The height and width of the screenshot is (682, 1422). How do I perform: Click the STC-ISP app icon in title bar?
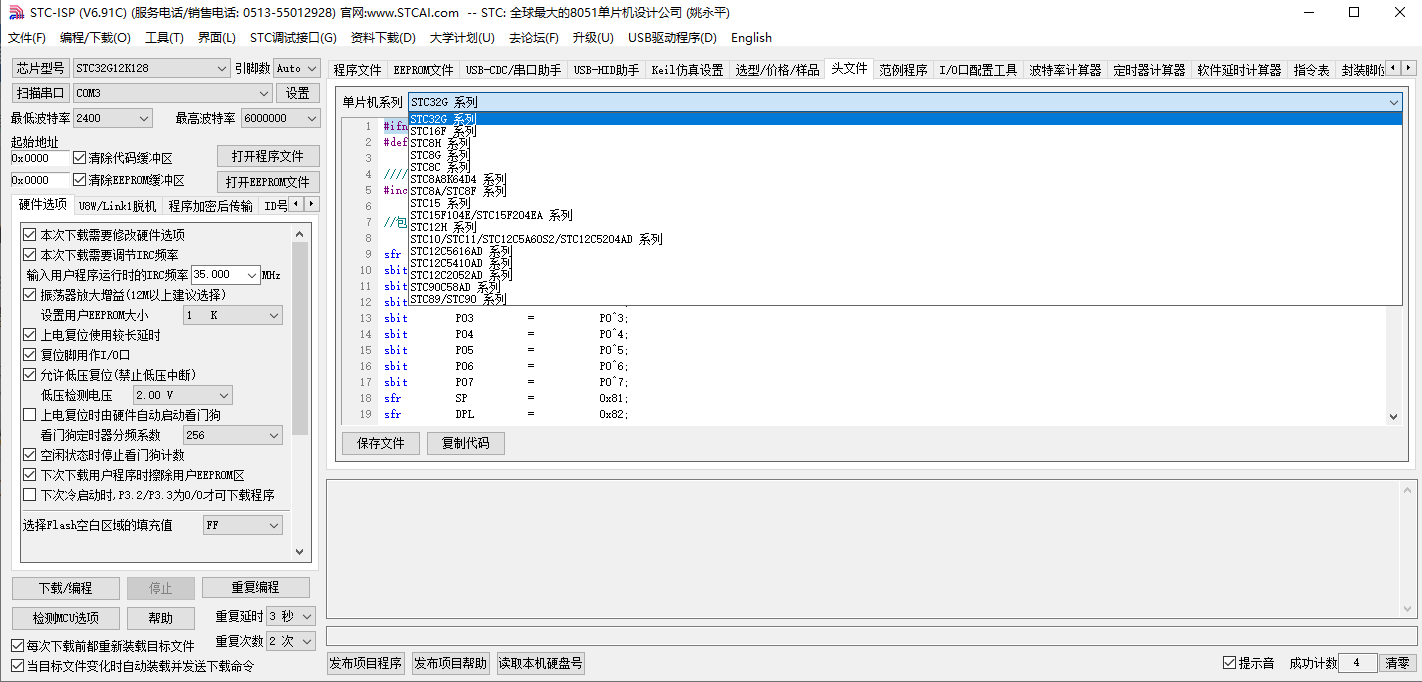[x=14, y=13]
